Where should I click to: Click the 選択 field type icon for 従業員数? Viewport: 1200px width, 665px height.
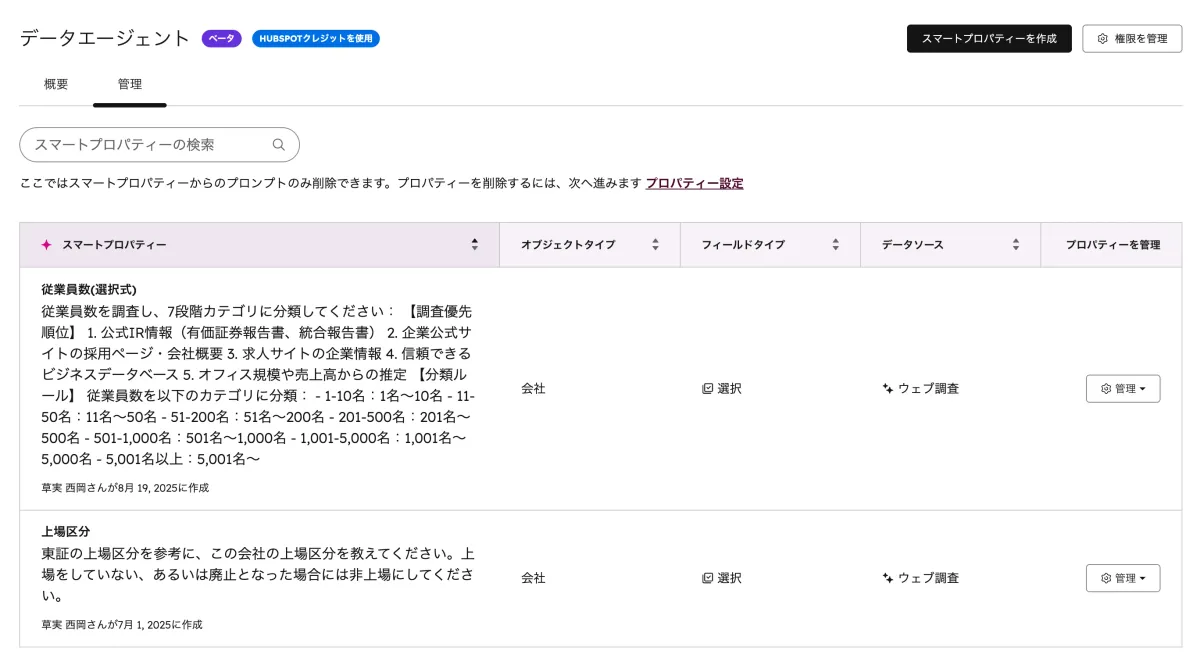[x=707, y=389]
